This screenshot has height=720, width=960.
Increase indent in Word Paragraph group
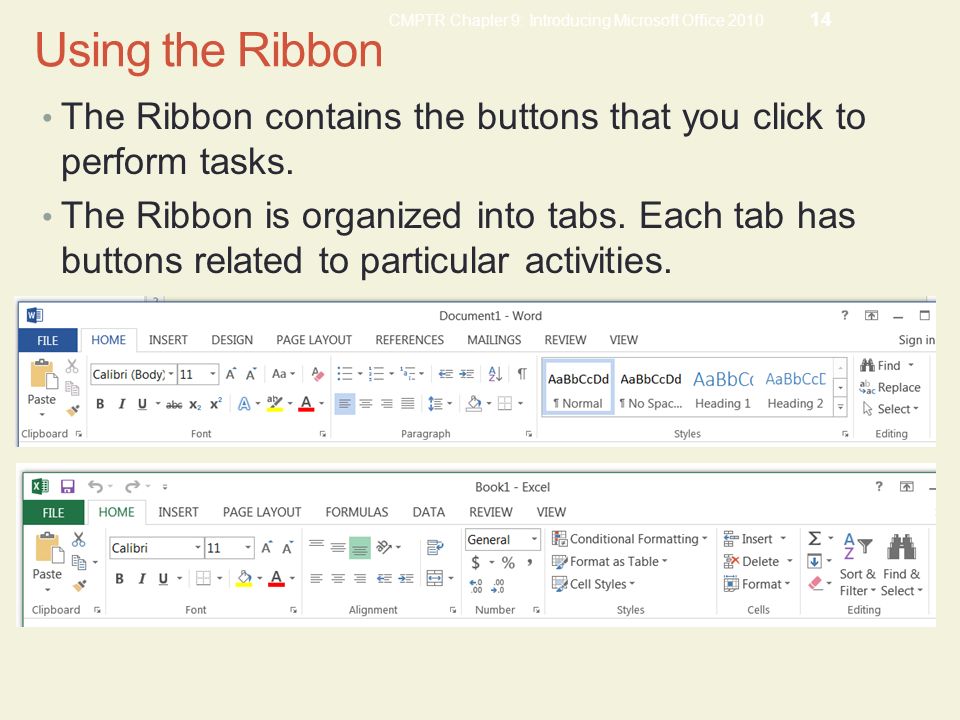[467, 373]
